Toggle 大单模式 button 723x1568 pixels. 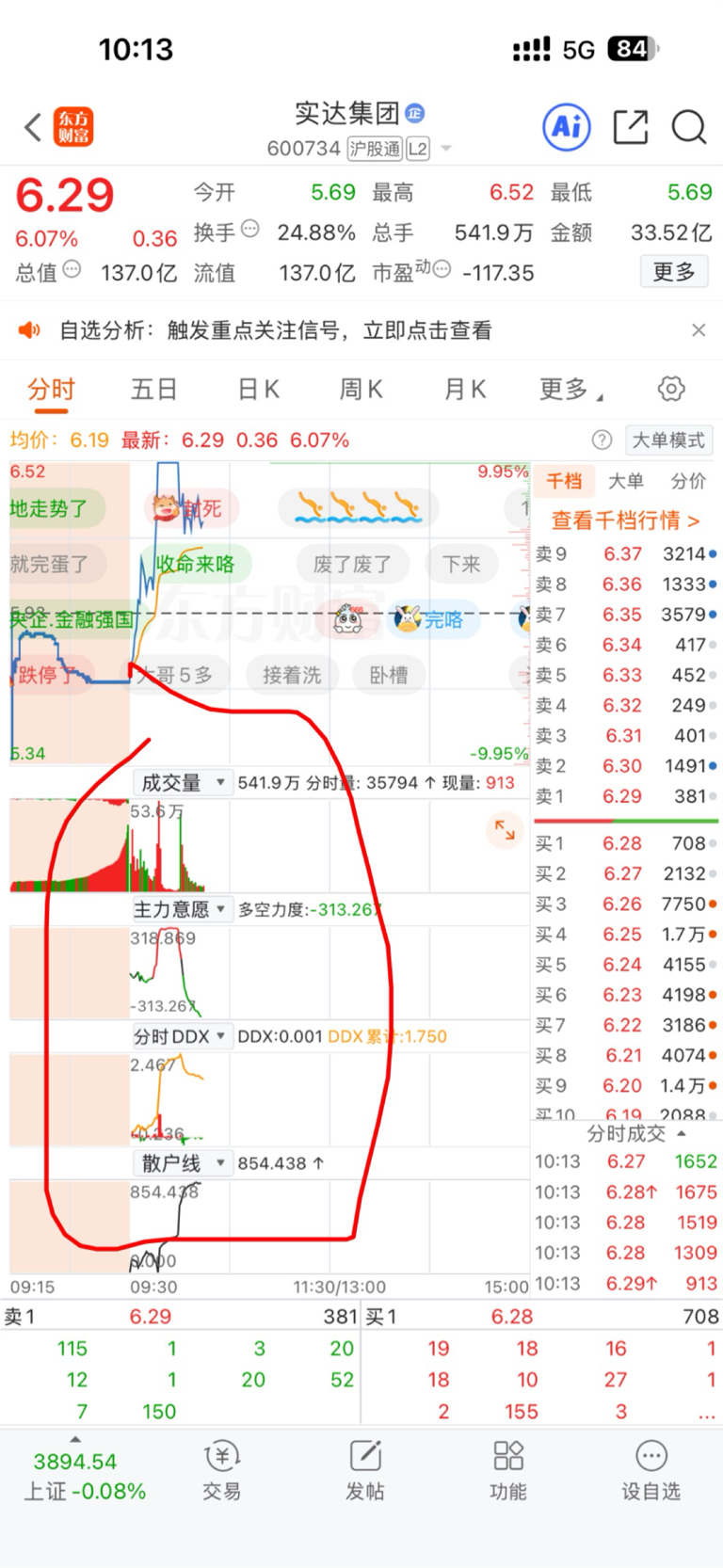click(668, 440)
